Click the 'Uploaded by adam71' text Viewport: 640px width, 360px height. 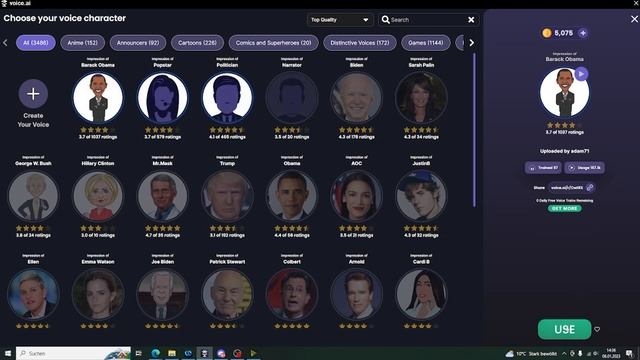pyautogui.click(x=564, y=151)
